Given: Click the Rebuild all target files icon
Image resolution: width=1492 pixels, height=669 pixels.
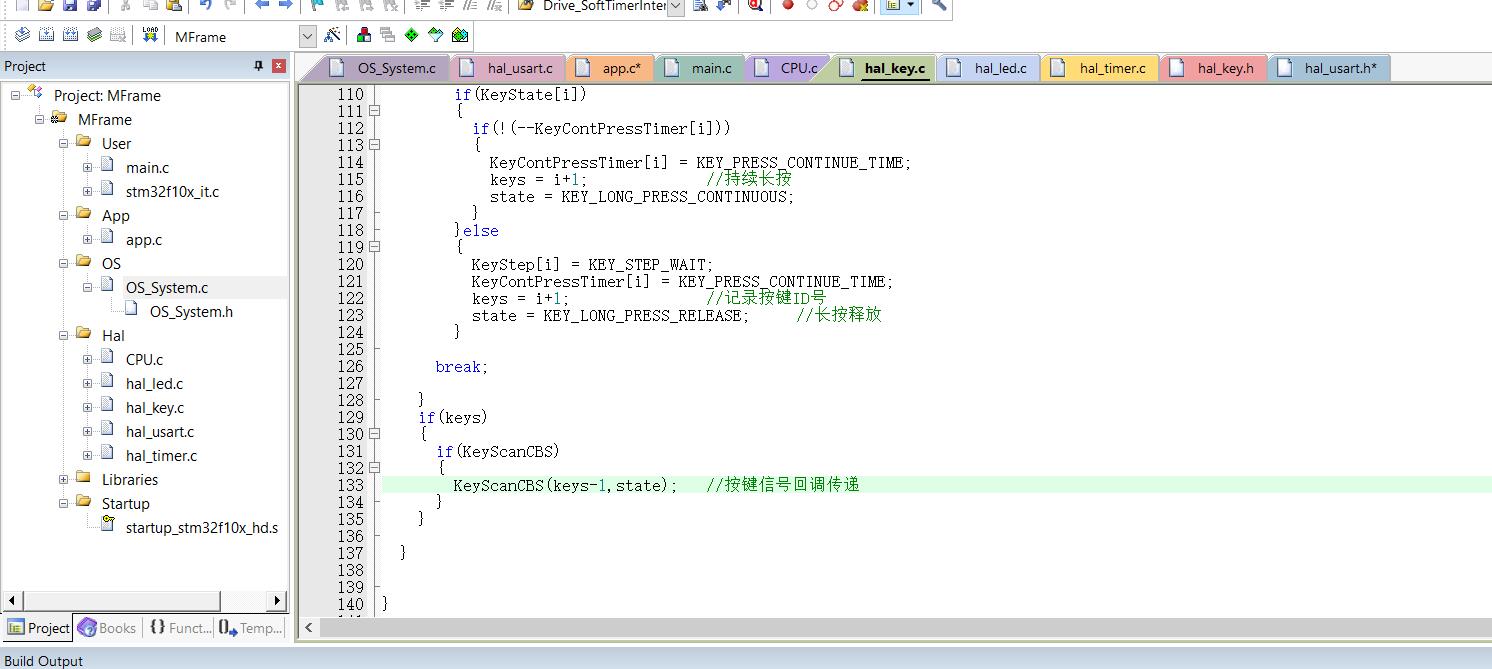Looking at the screenshot, I should click(70, 35).
